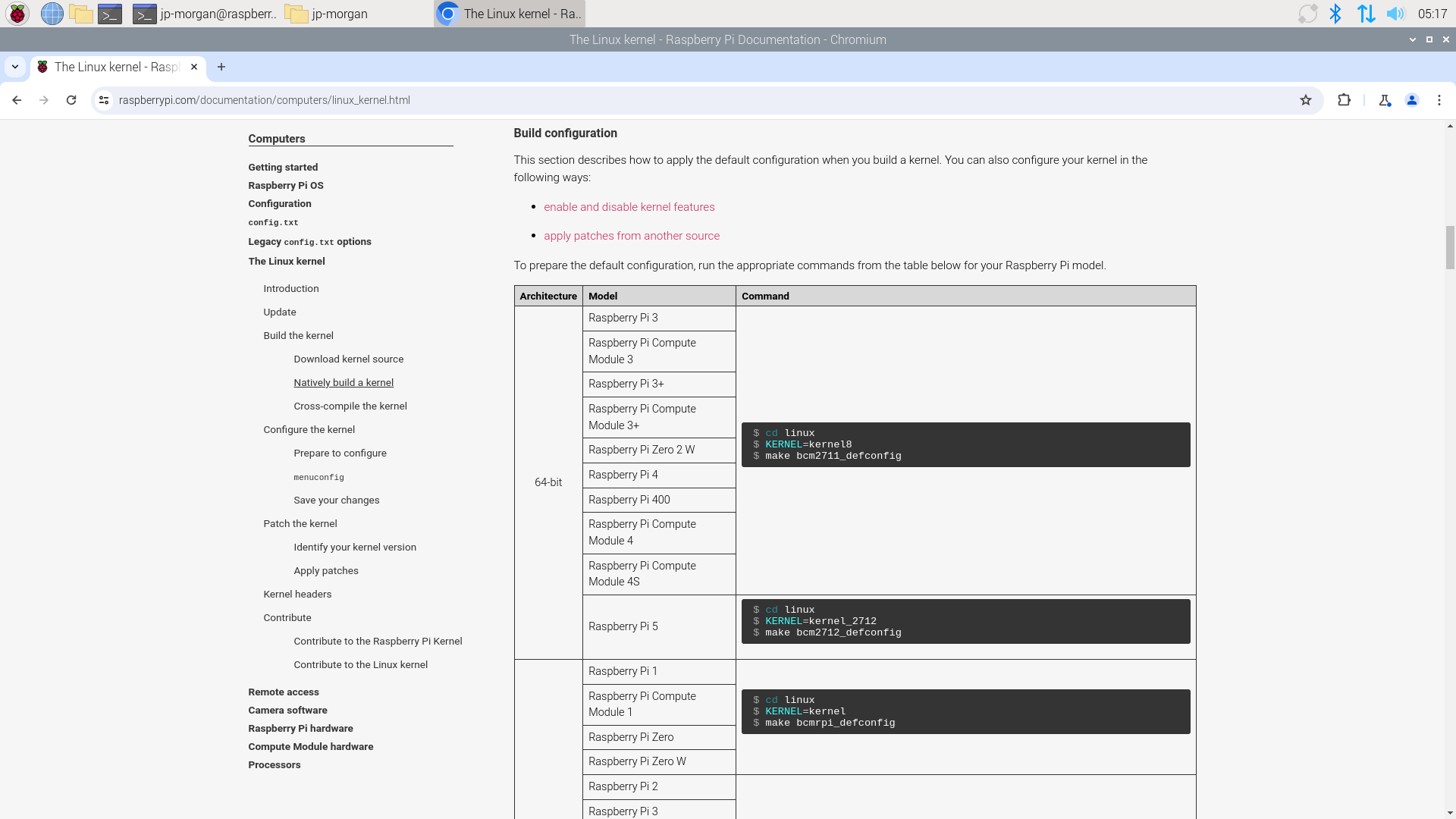Switch to jp-morgan@raspberrypi terminal window
The width and height of the screenshot is (1456, 819).
pyautogui.click(x=205, y=14)
